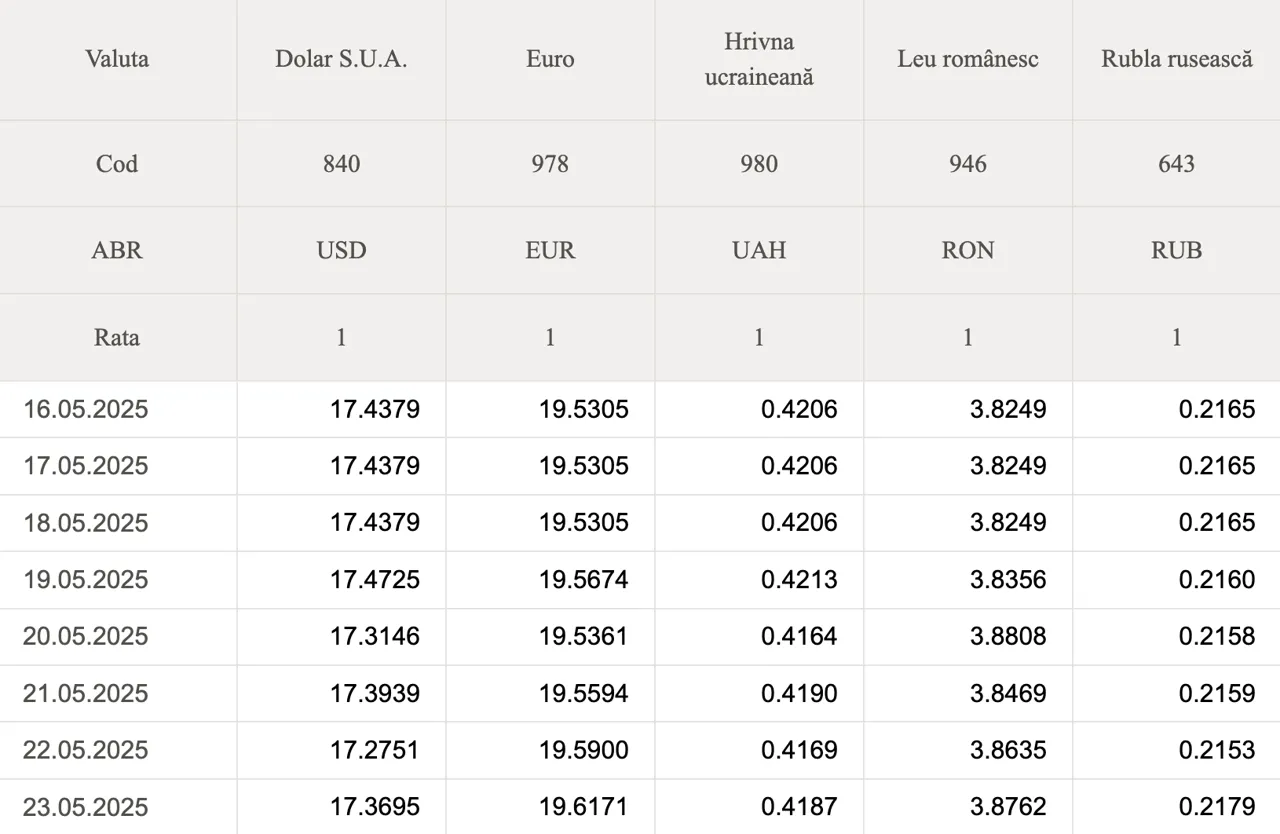Select the Valuta header label
The image size is (1280, 834).
click(x=117, y=59)
